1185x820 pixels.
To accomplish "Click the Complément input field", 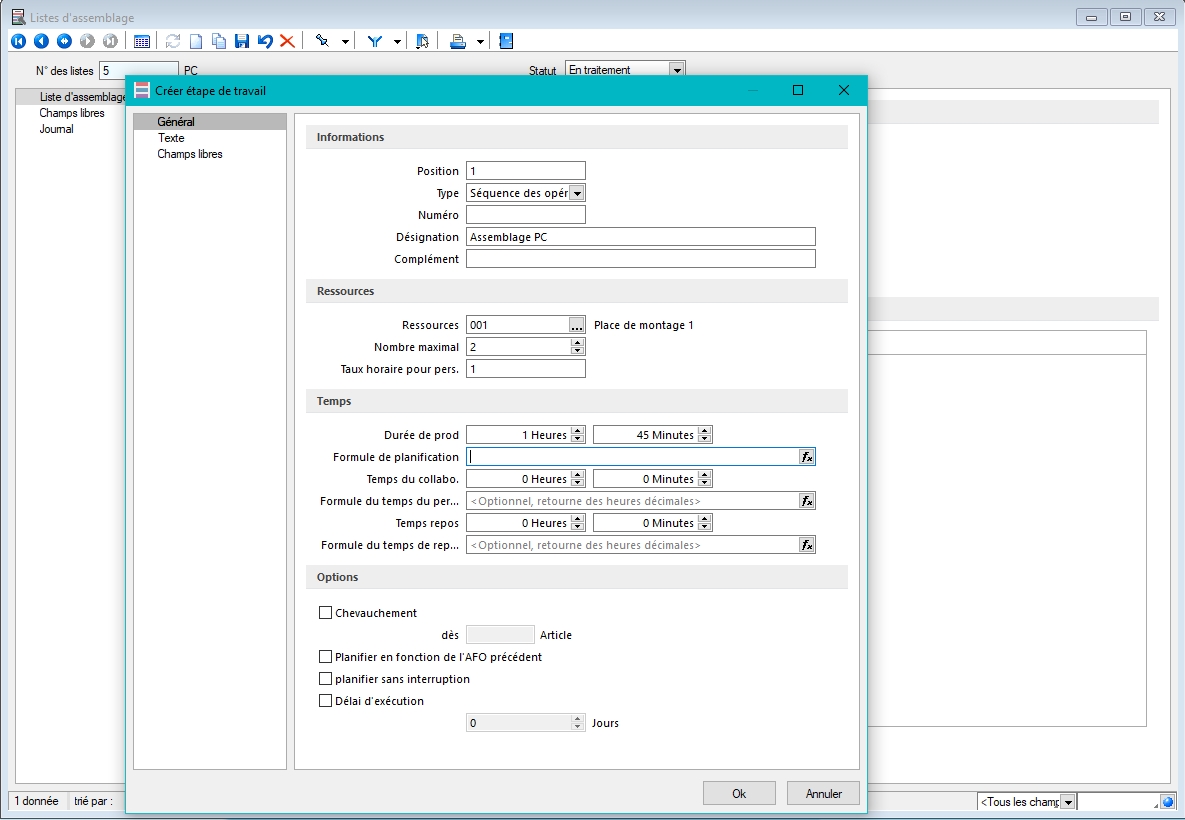I will pyautogui.click(x=641, y=258).
